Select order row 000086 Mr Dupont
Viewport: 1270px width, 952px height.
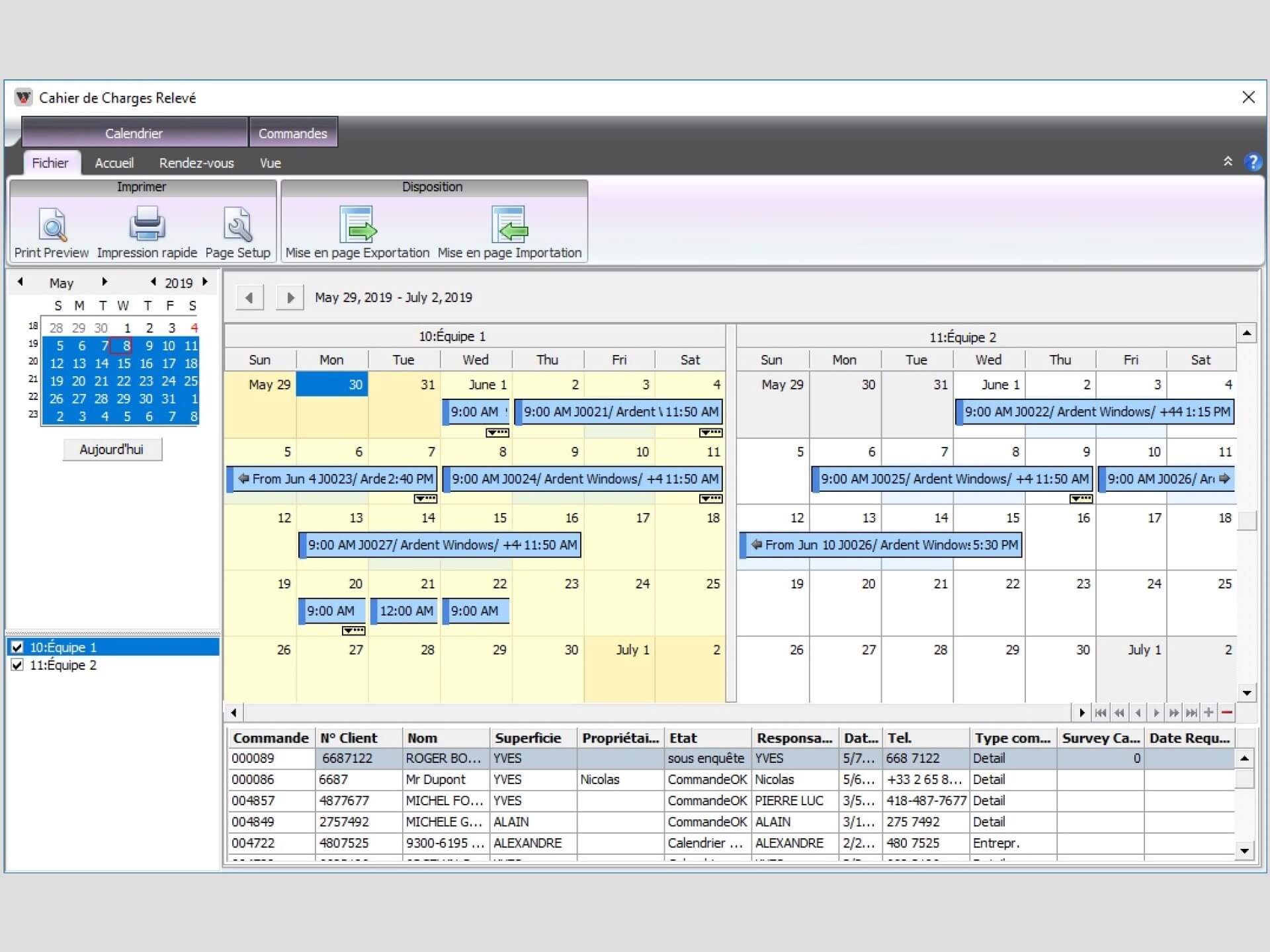pos(731,779)
